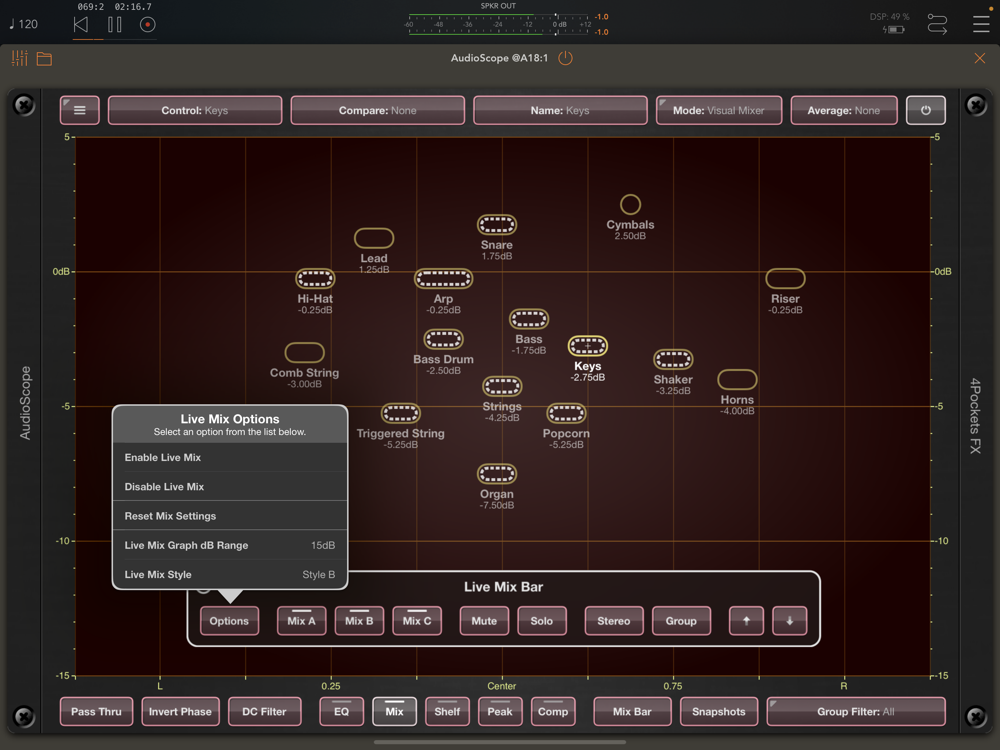Tap the 120 tempo display

pos(24,24)
